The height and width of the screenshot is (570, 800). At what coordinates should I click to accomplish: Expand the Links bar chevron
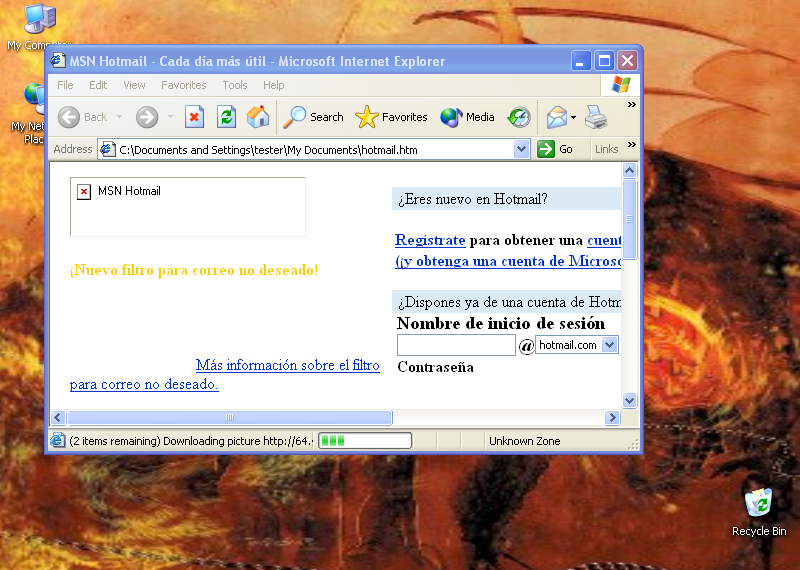tap(632, 145)
